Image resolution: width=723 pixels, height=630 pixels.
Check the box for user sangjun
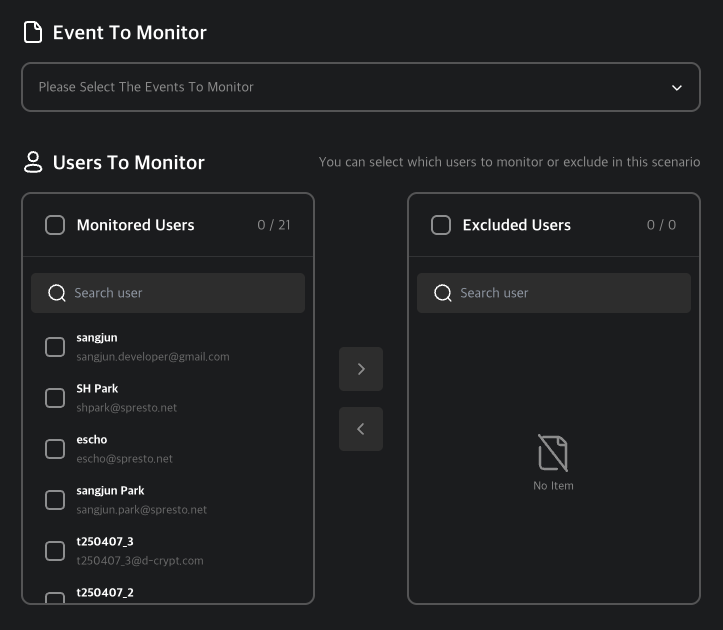pos(55,347)
